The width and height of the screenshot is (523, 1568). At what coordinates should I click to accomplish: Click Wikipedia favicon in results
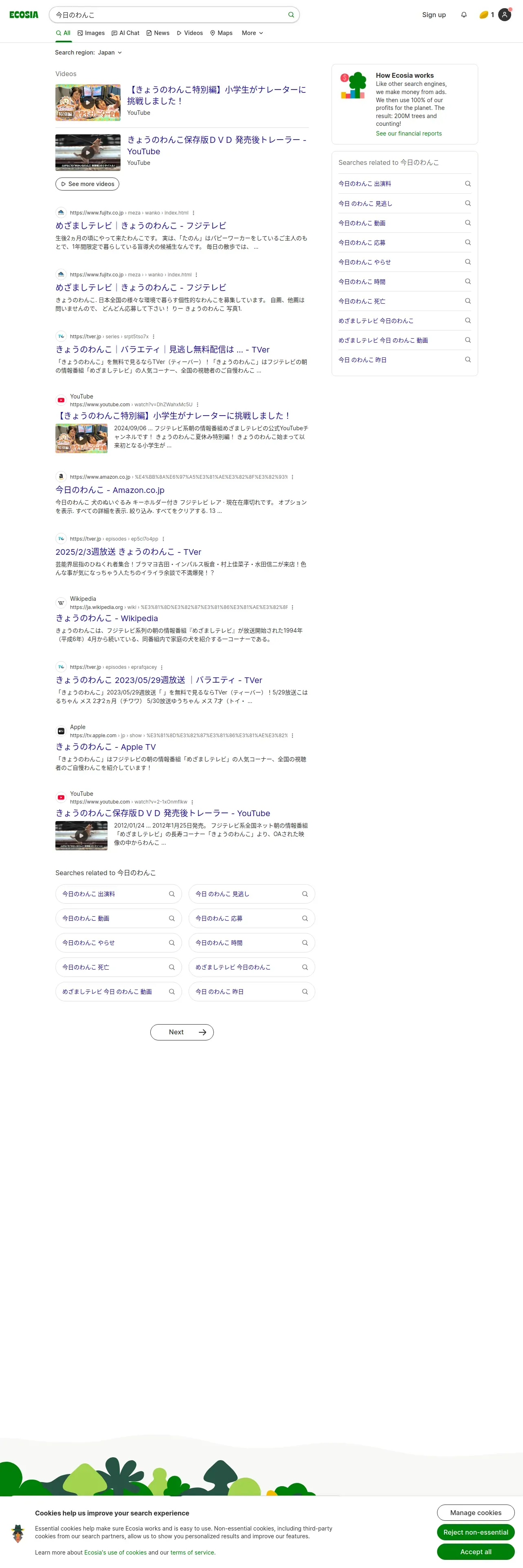tap(61, 603)
